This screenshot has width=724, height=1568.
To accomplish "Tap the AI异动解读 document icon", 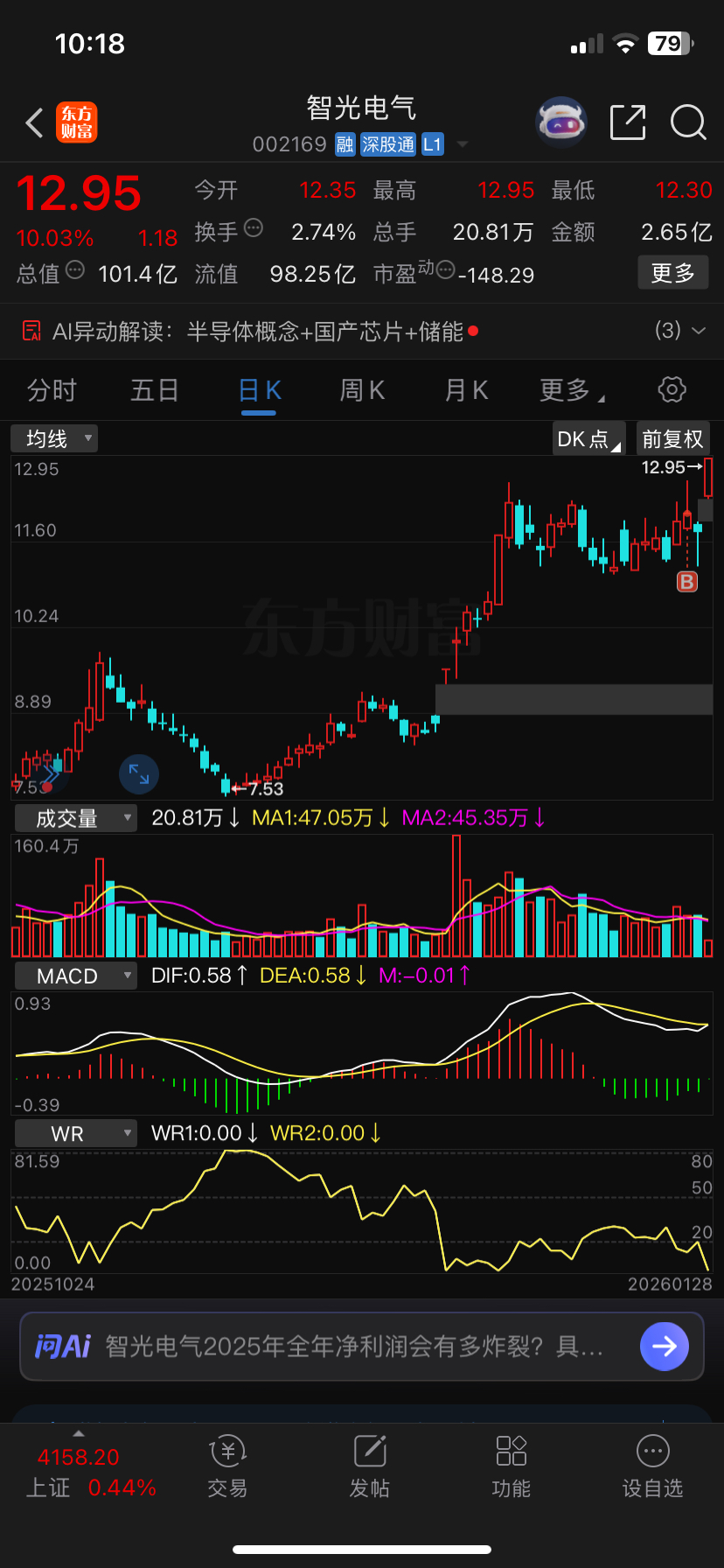I will pos(31,331).
